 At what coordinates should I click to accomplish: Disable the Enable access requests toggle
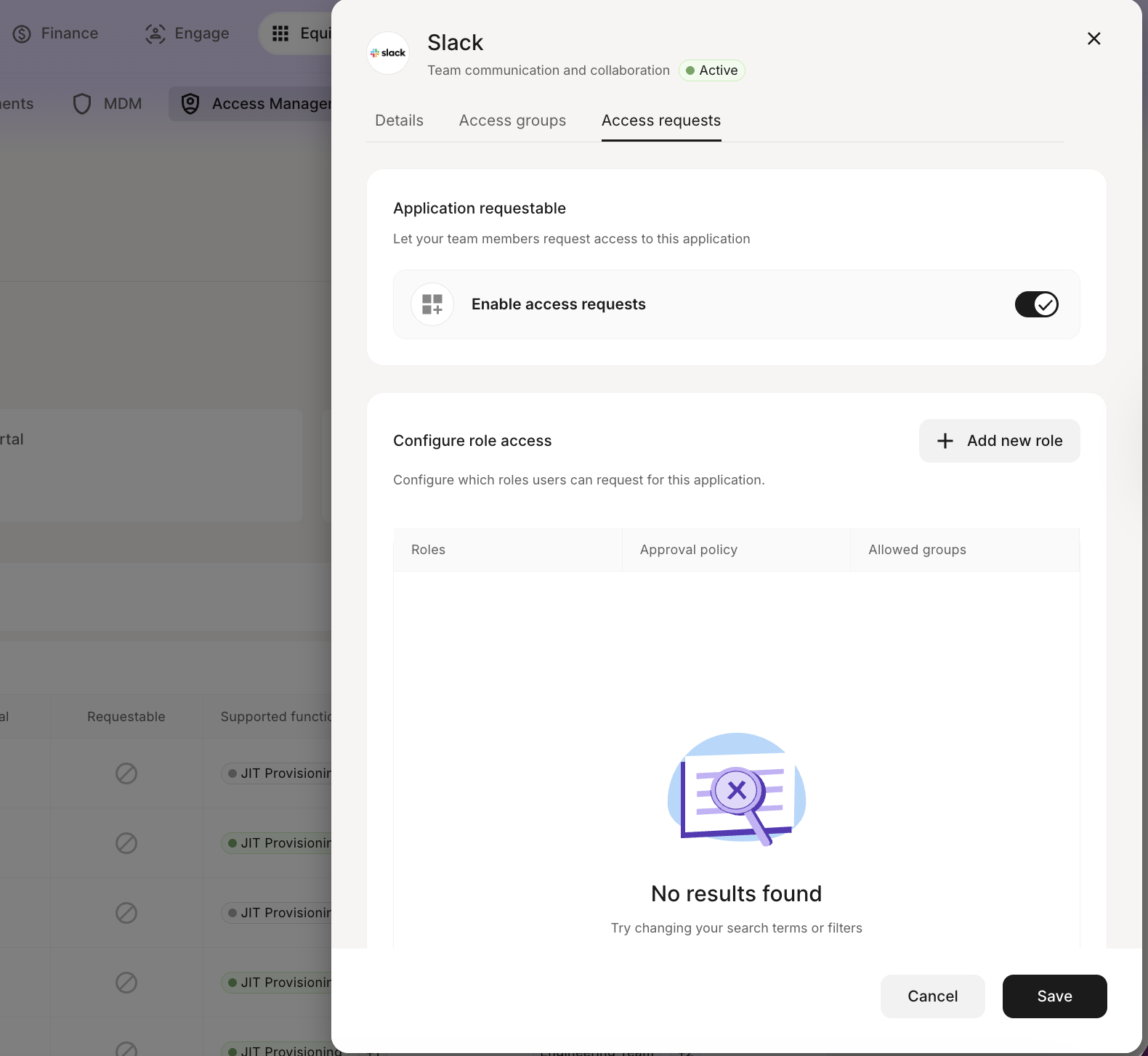(1036, 304)
